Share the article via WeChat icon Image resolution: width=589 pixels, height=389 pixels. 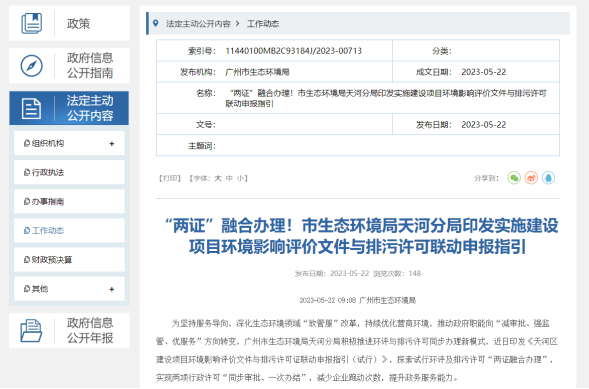point(514,178)
